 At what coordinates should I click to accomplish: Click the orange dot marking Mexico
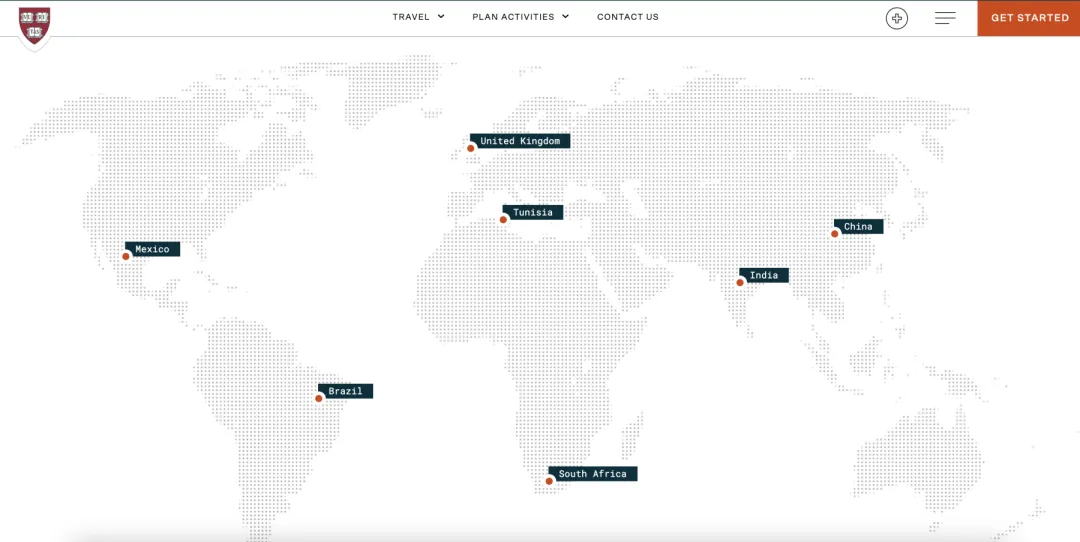pos(126,257)
